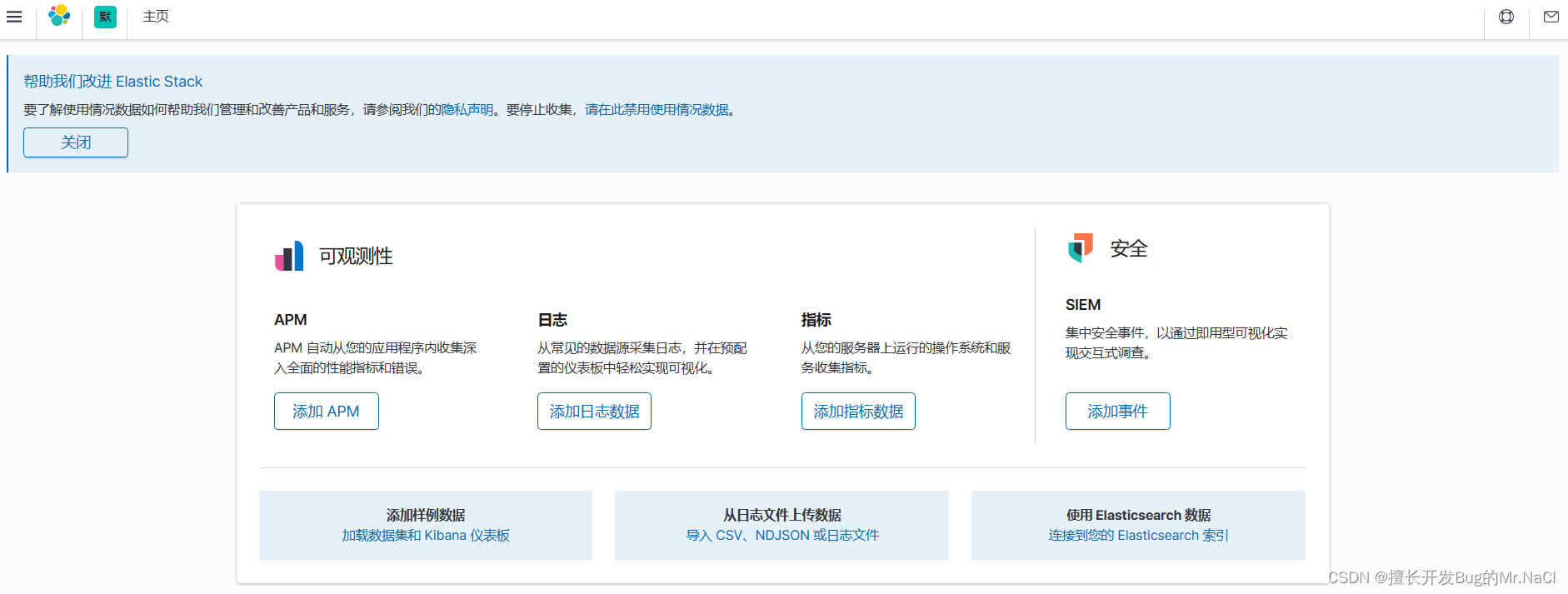
Task: Open the mail newsfeed icon
Action: [x=1551, y=17]
